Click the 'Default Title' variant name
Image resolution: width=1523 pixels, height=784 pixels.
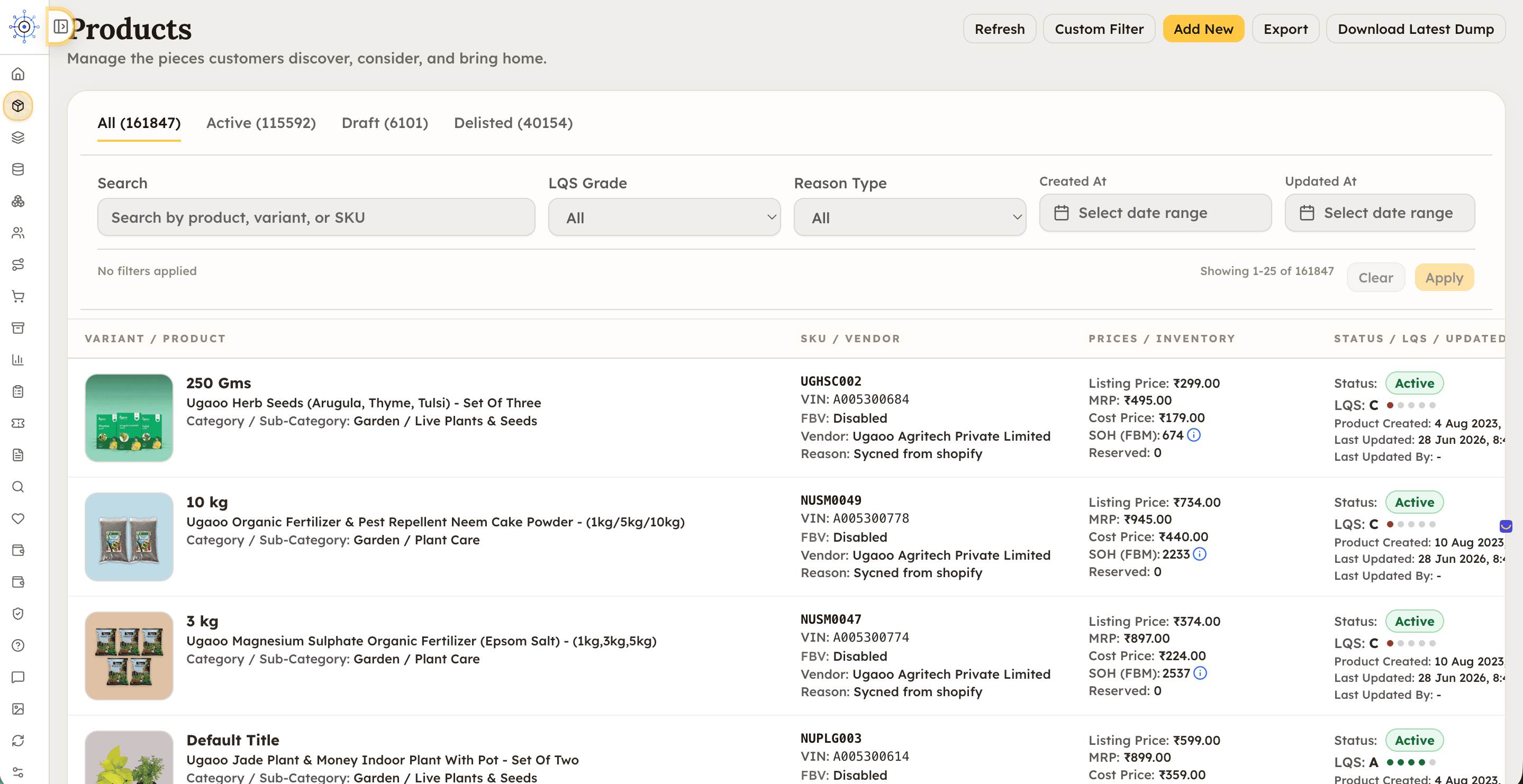[233, 740]
